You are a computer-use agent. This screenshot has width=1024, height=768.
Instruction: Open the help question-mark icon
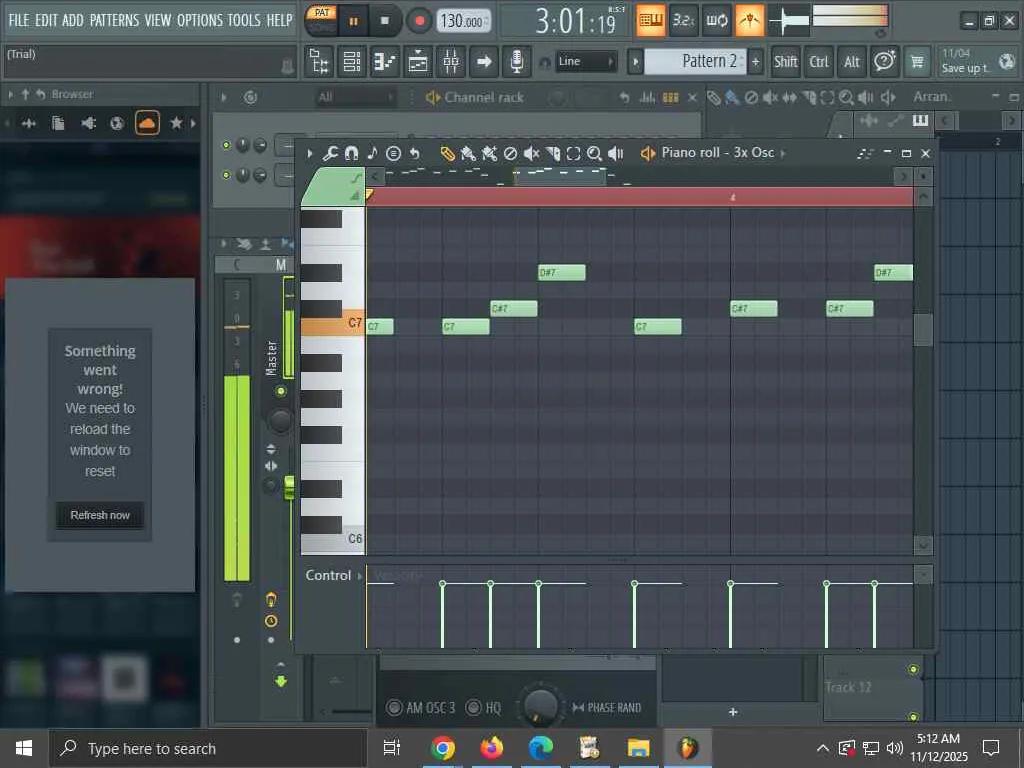click(x=885, y=62)
